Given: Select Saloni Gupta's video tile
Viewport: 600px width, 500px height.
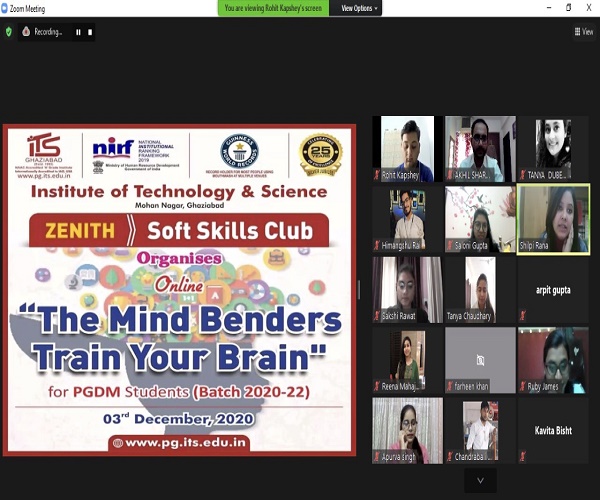Looking at the screenshot, I should (480, 219).
